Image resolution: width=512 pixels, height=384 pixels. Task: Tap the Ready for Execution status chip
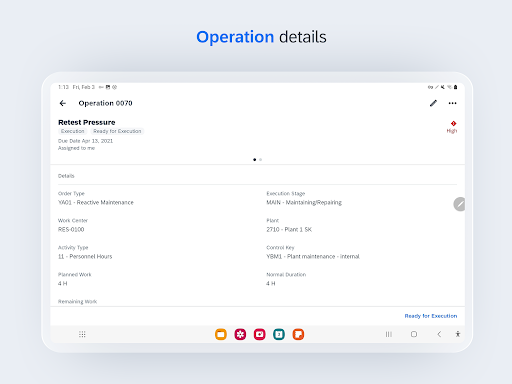tap(117, 131)
